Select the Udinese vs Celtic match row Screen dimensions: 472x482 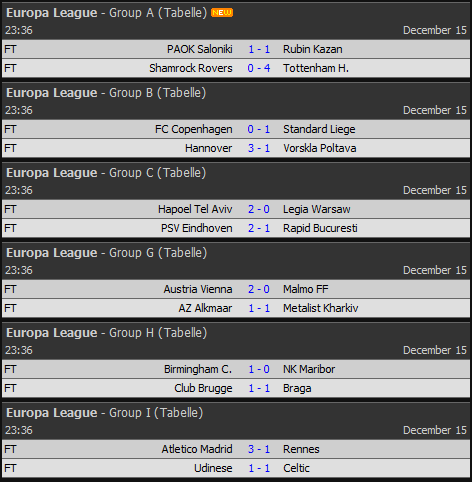[236, 468]
